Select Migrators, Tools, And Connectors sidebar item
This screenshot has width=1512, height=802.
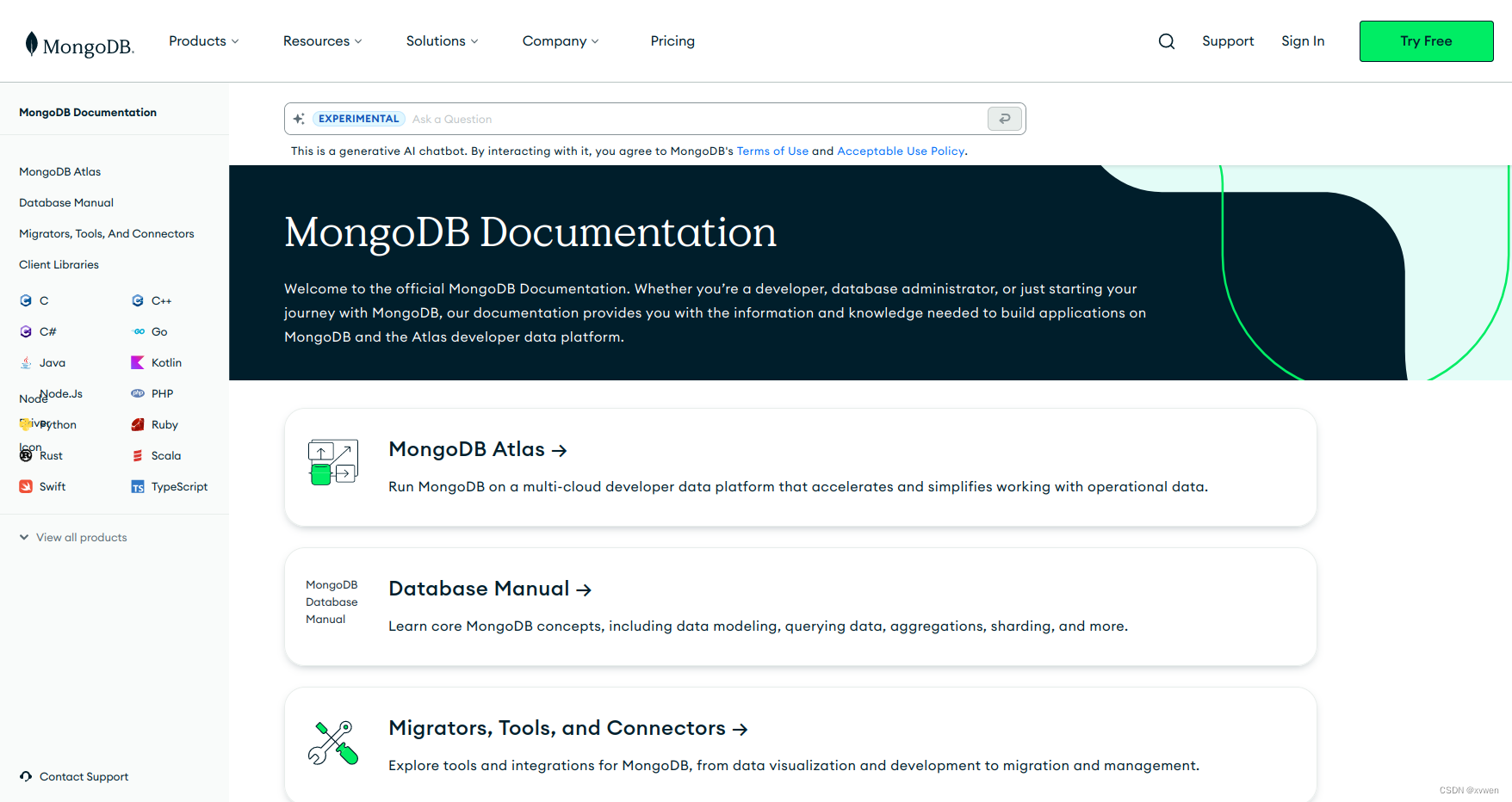pos(107,233)
